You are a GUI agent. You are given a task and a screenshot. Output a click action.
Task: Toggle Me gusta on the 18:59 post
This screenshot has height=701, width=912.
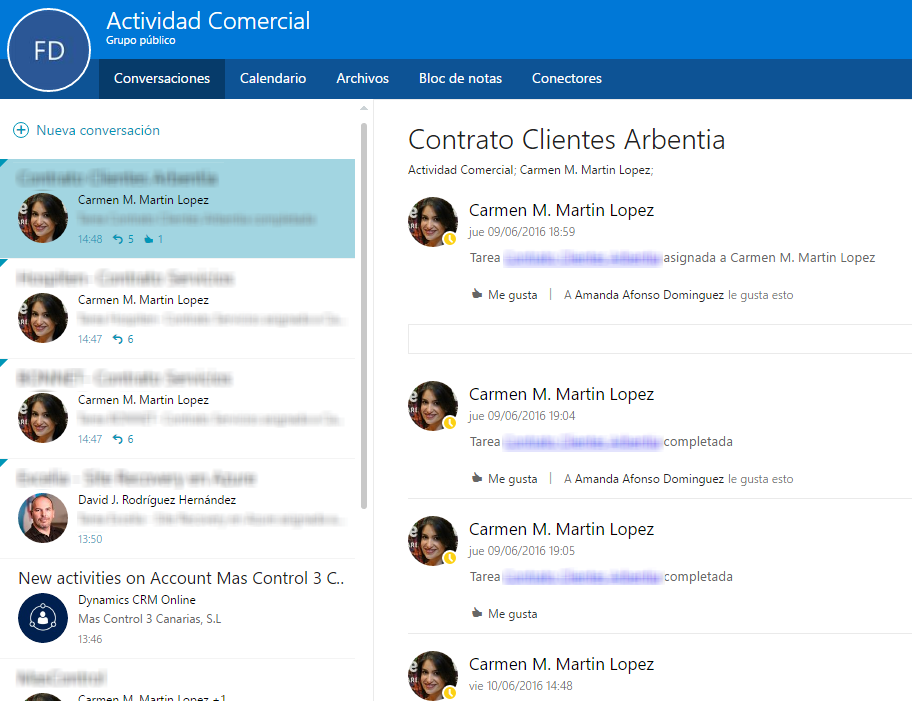[x=504, y=294]
